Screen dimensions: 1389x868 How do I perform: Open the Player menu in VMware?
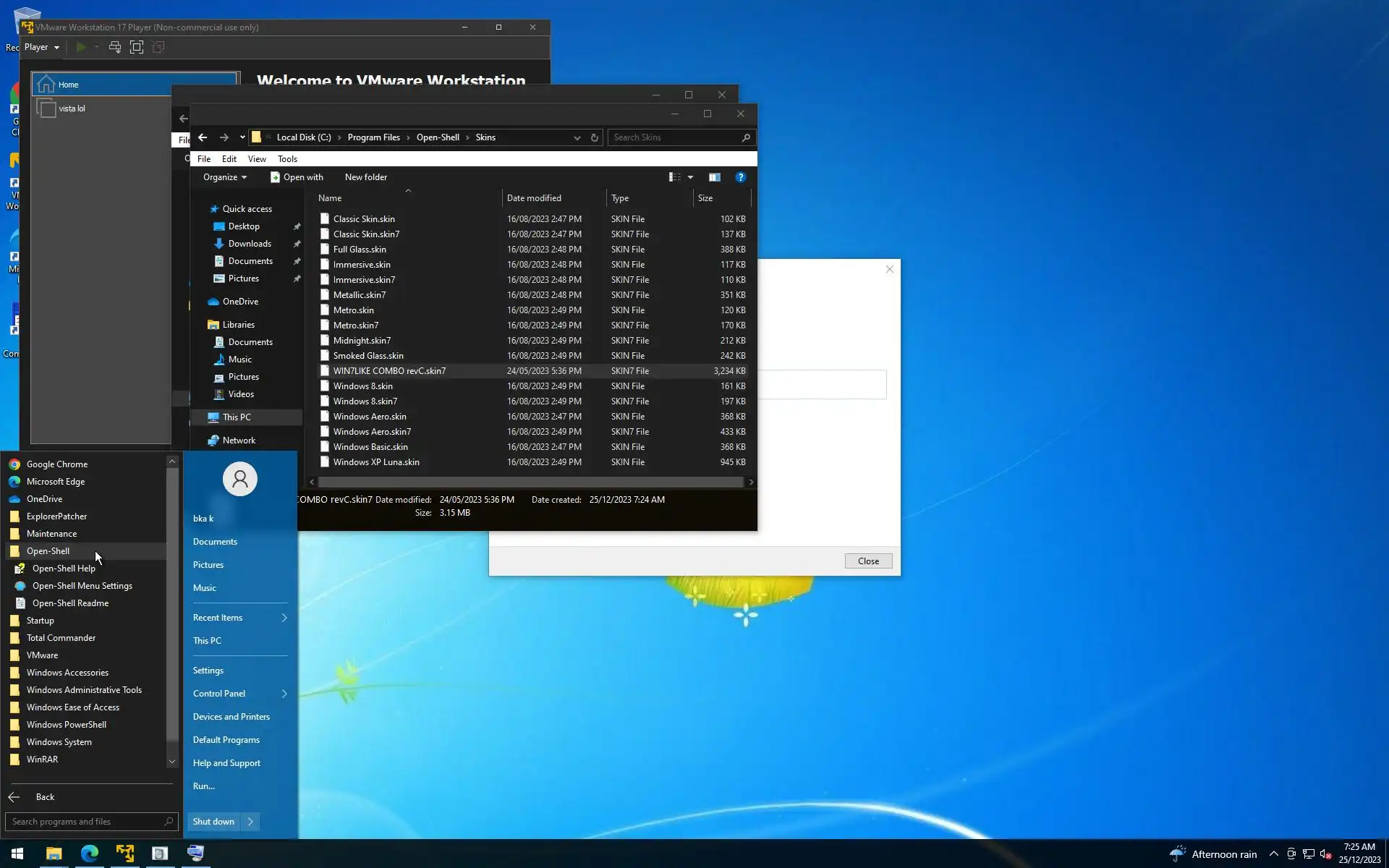pos(41,47)
